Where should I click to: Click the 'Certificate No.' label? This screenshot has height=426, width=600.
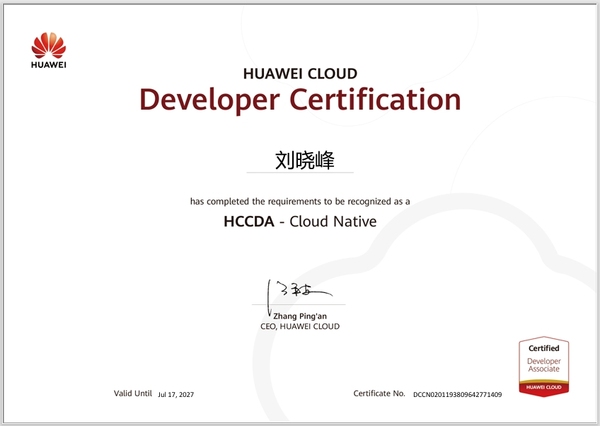[x=379, y=393]
